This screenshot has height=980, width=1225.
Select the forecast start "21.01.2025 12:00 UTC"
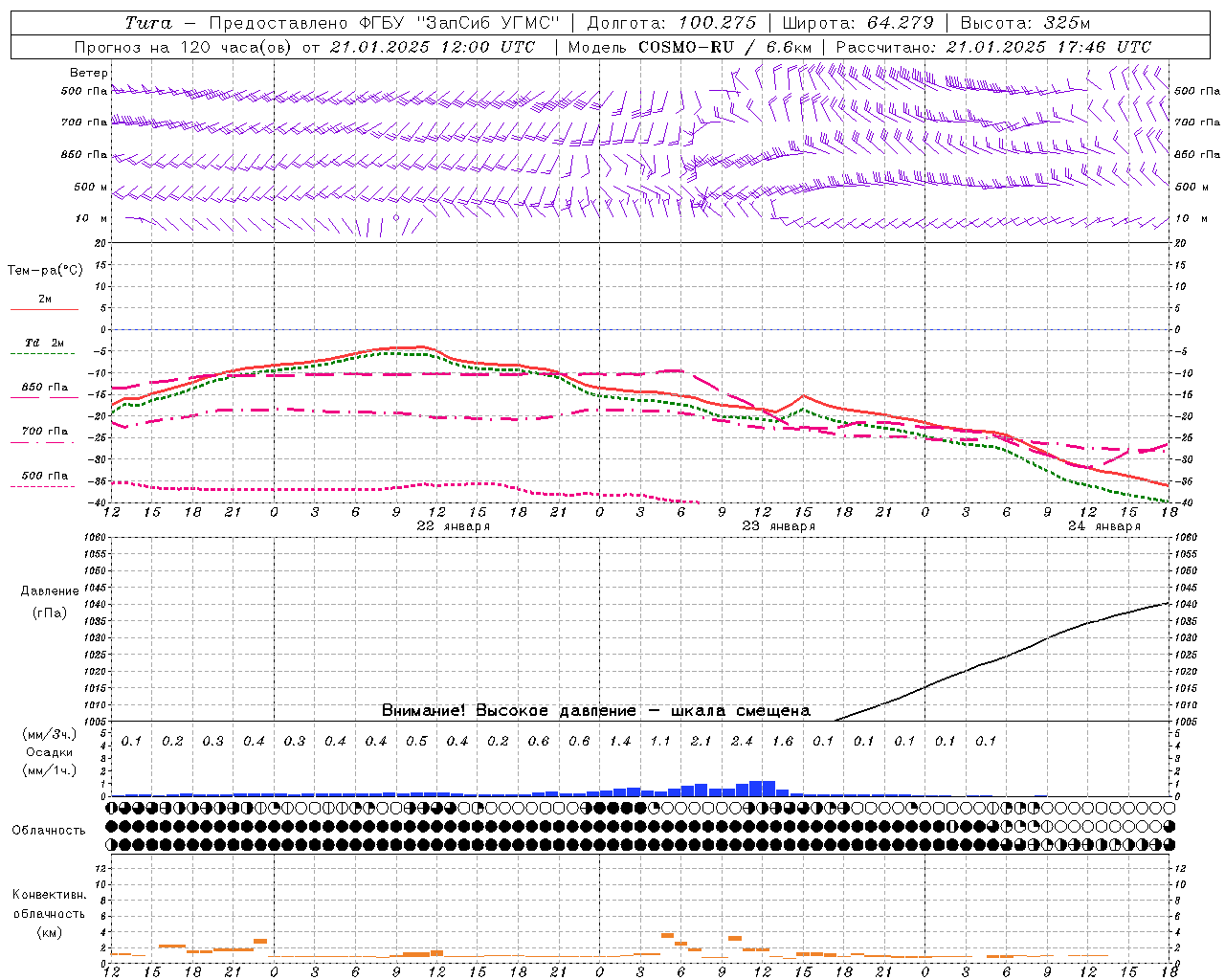point(434,47)
